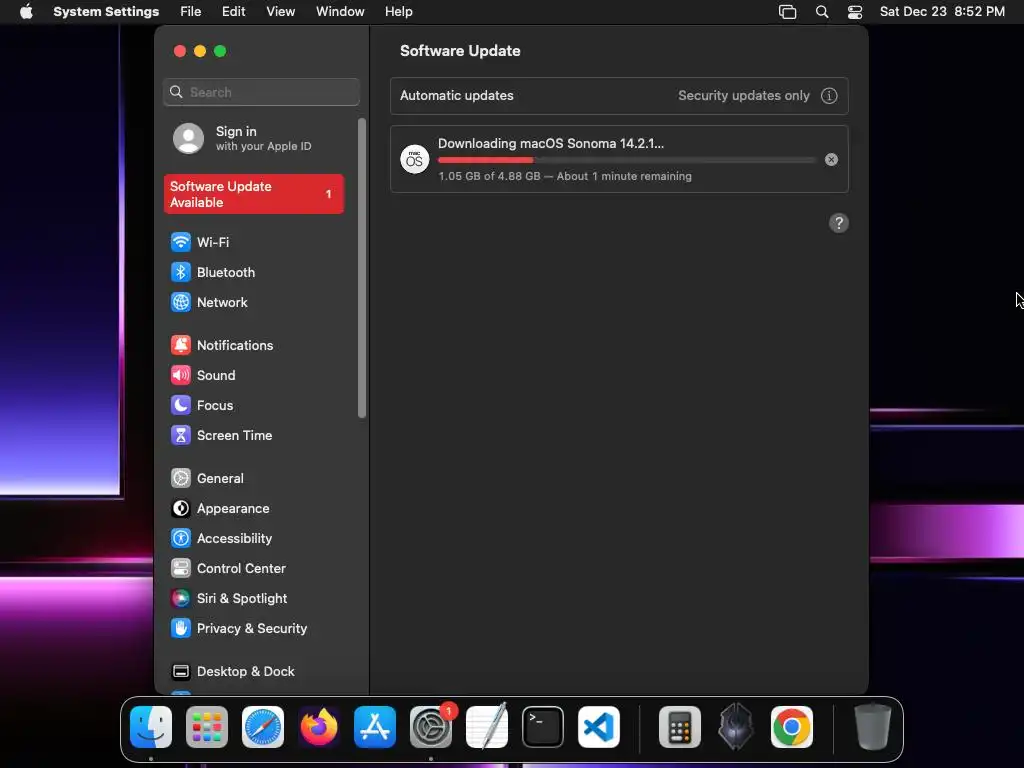
Task: Click the Automatic updates row
Action: pyautogui.click(x=619, y=96)
